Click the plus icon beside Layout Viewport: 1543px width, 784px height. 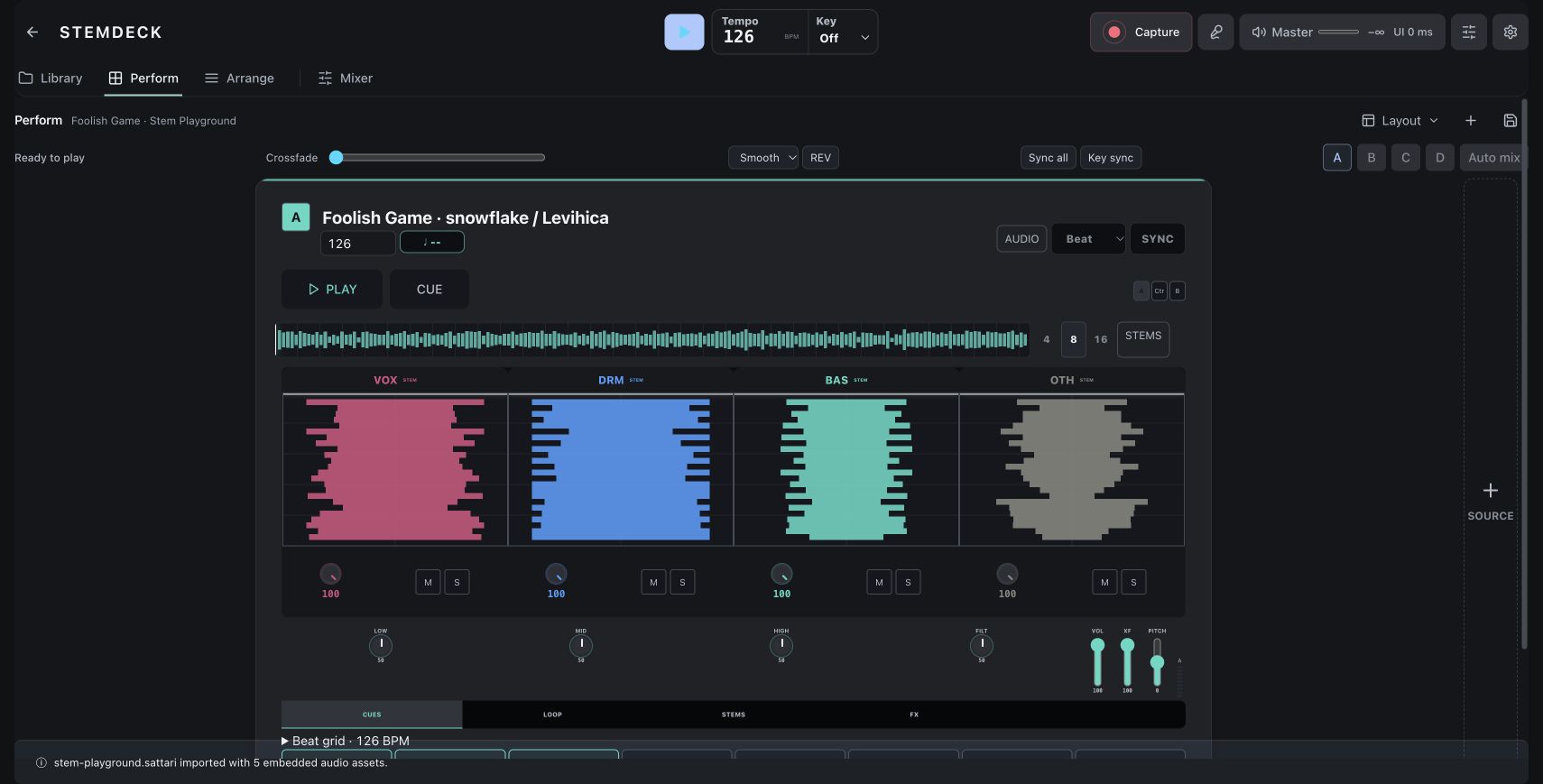coord(1470,121)
